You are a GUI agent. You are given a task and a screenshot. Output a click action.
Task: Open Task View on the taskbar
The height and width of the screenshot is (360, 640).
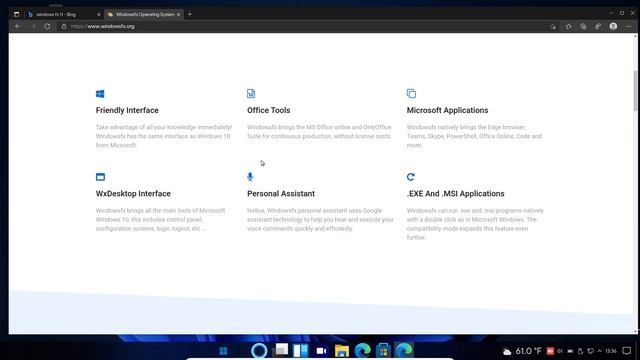(280, 350)
